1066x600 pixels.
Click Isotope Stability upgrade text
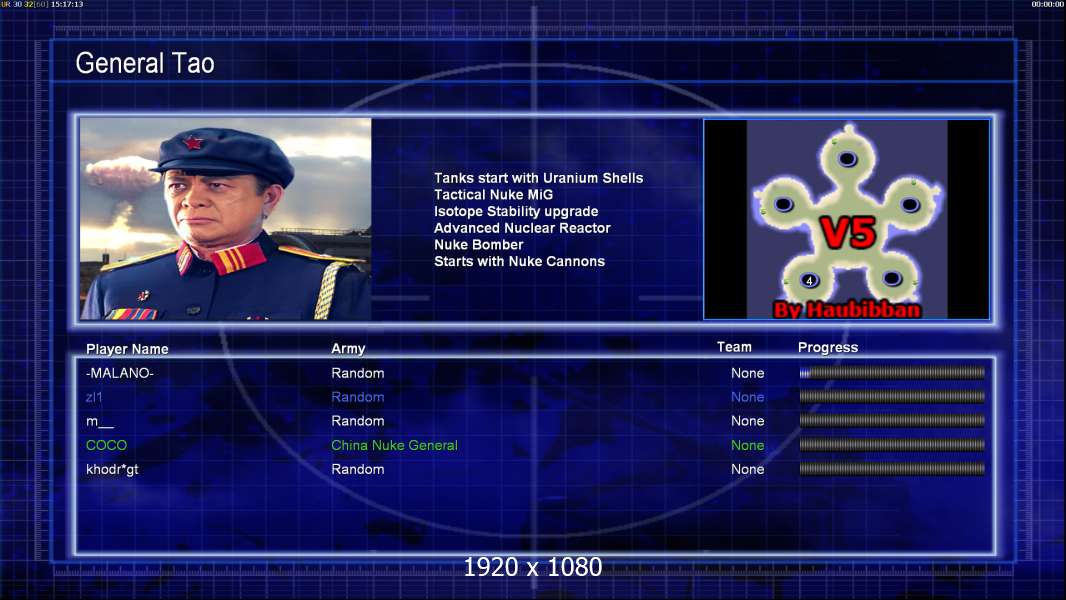tap(516, 212)
